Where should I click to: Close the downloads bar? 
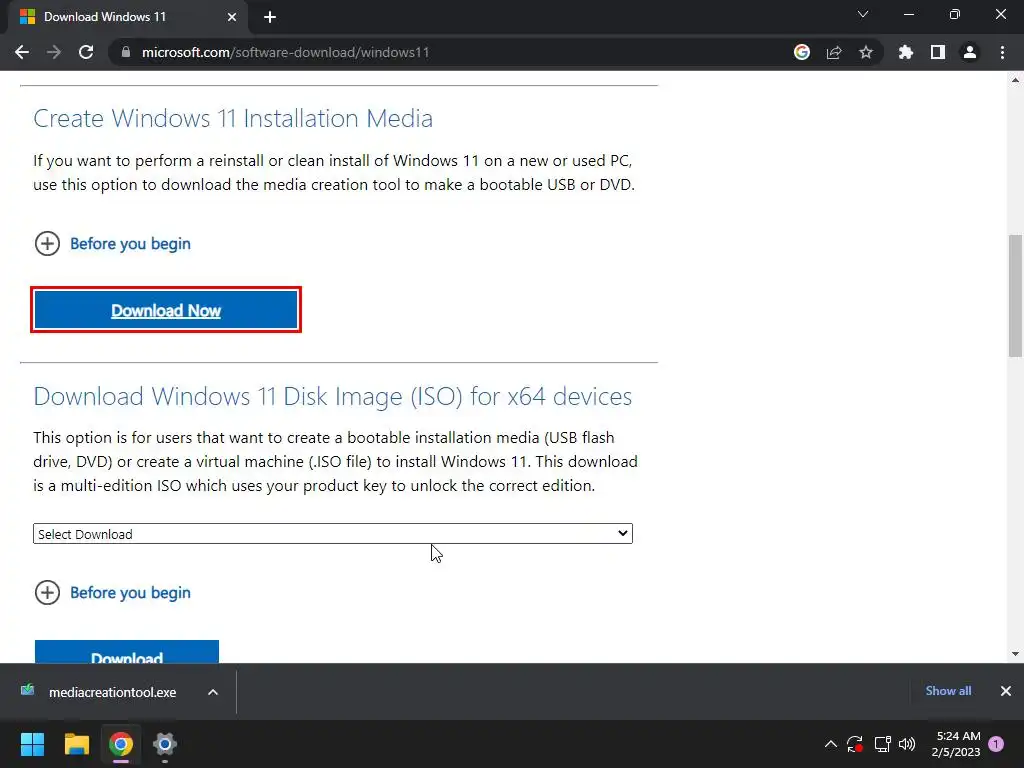coord(1006,691)
